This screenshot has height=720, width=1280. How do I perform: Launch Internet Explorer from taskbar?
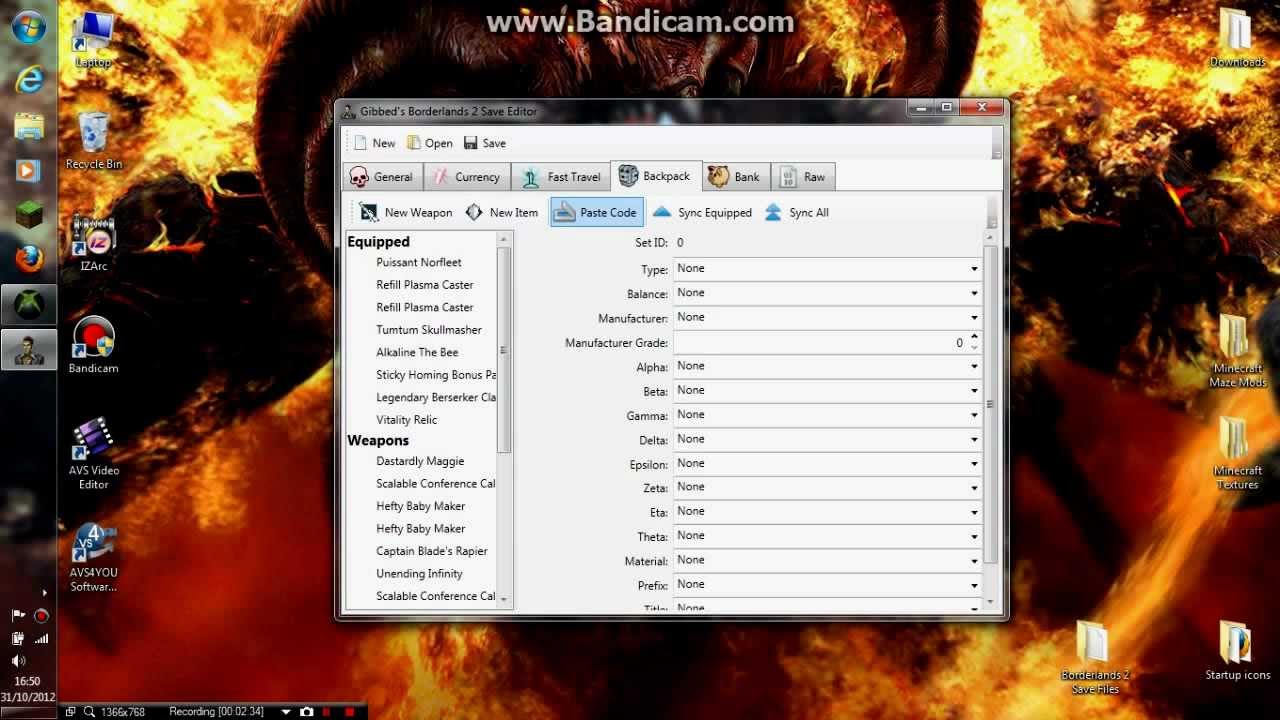pyautogui.click(x=29, y=78)
